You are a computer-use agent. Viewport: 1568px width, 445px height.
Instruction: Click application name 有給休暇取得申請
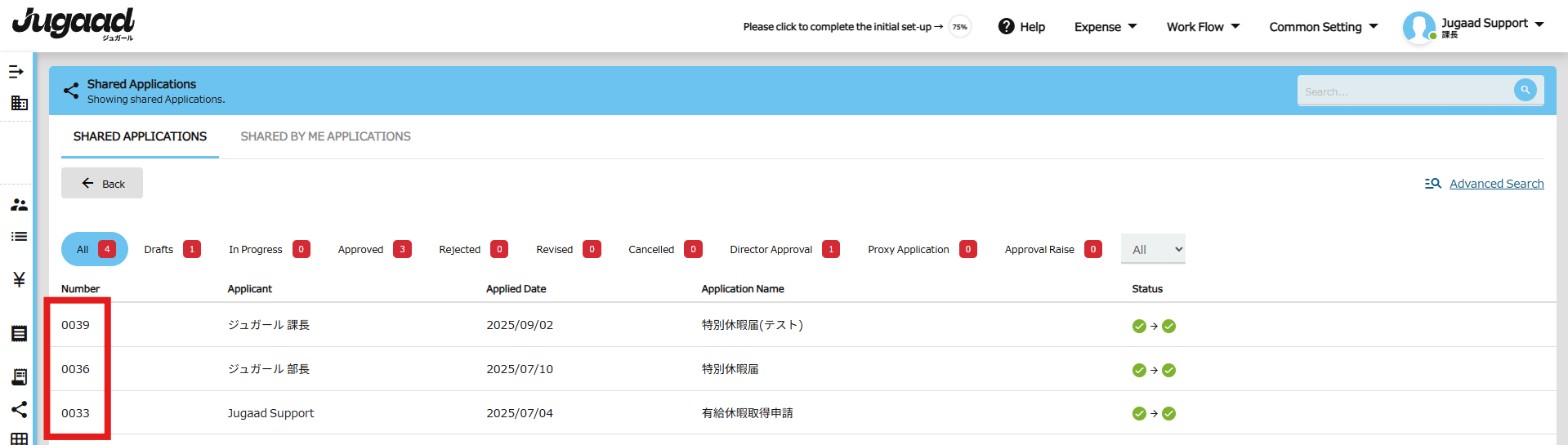click(747, 413)
